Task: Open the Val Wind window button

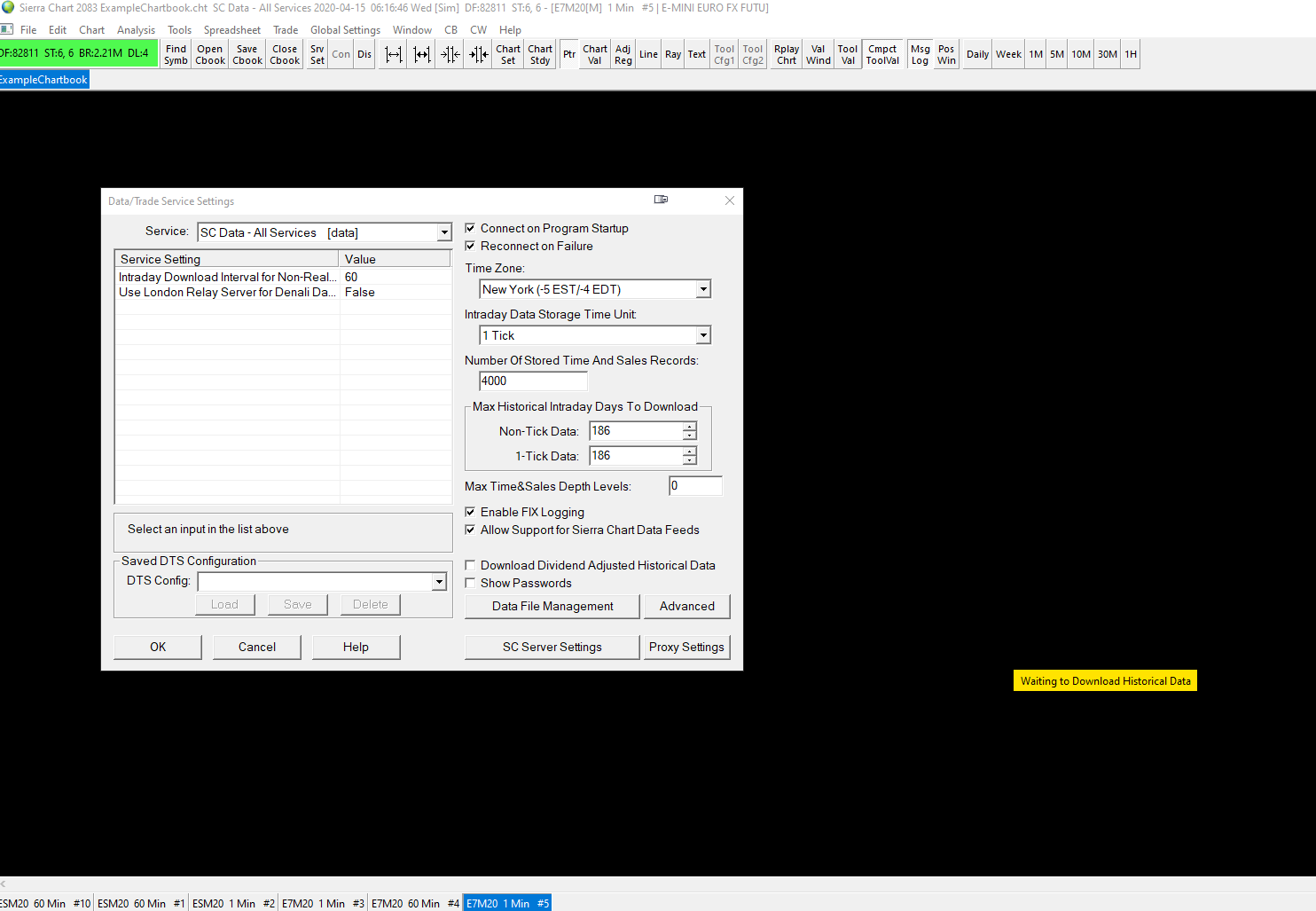Action: click(819, 55)
